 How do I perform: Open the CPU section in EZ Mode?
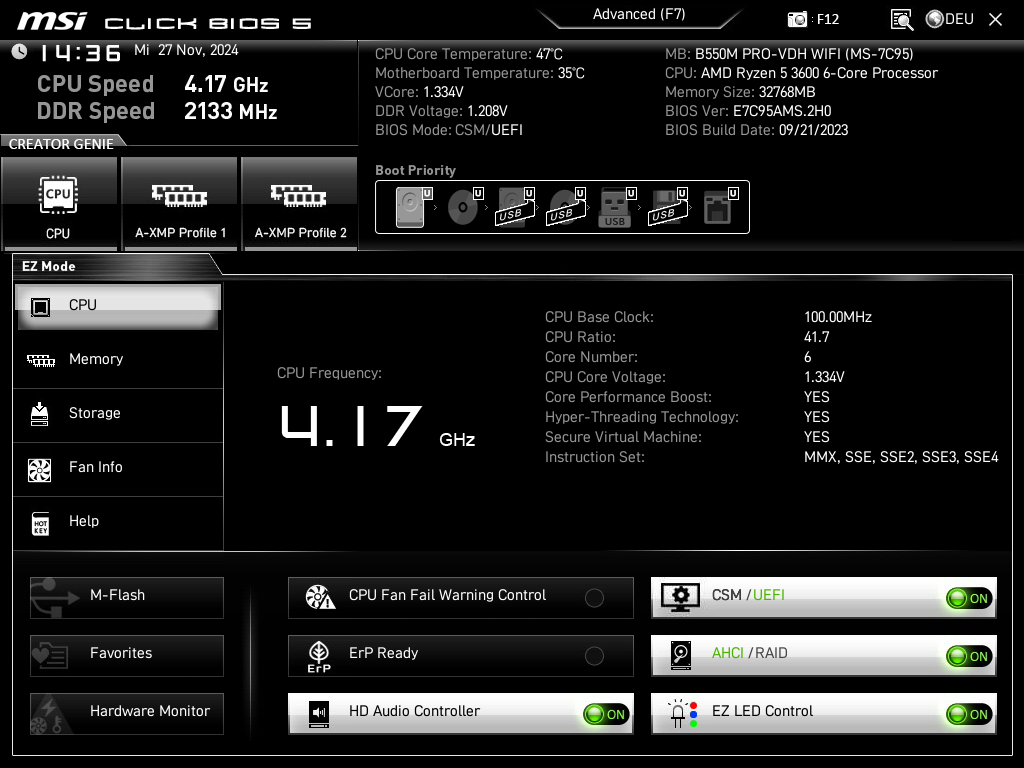tap(118, 306)
